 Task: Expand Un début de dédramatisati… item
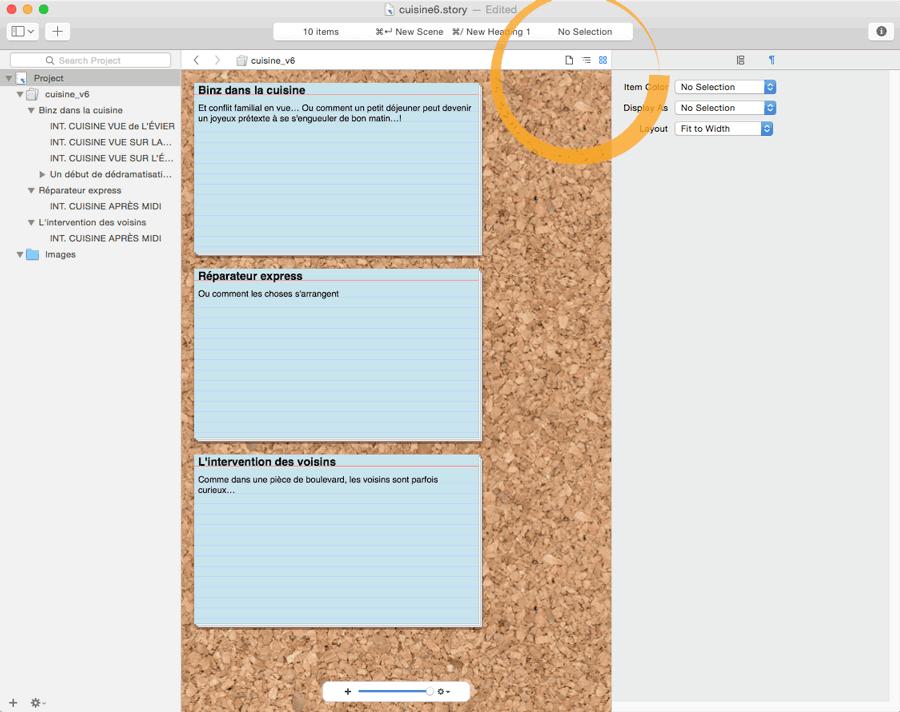pyautogui.click(x=42, y=174)
